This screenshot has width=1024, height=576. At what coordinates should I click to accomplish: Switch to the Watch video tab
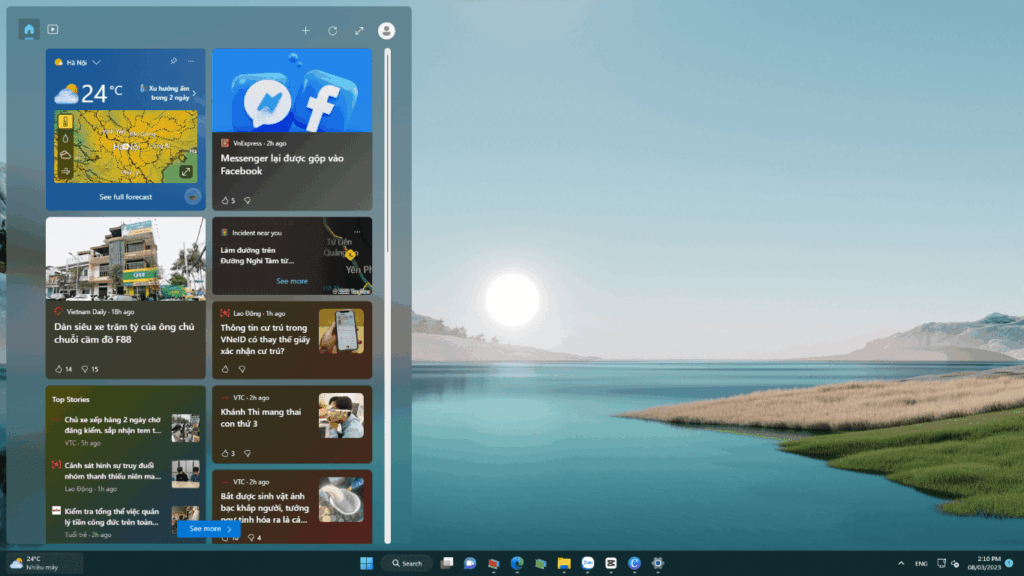click(x=53, y=29)
